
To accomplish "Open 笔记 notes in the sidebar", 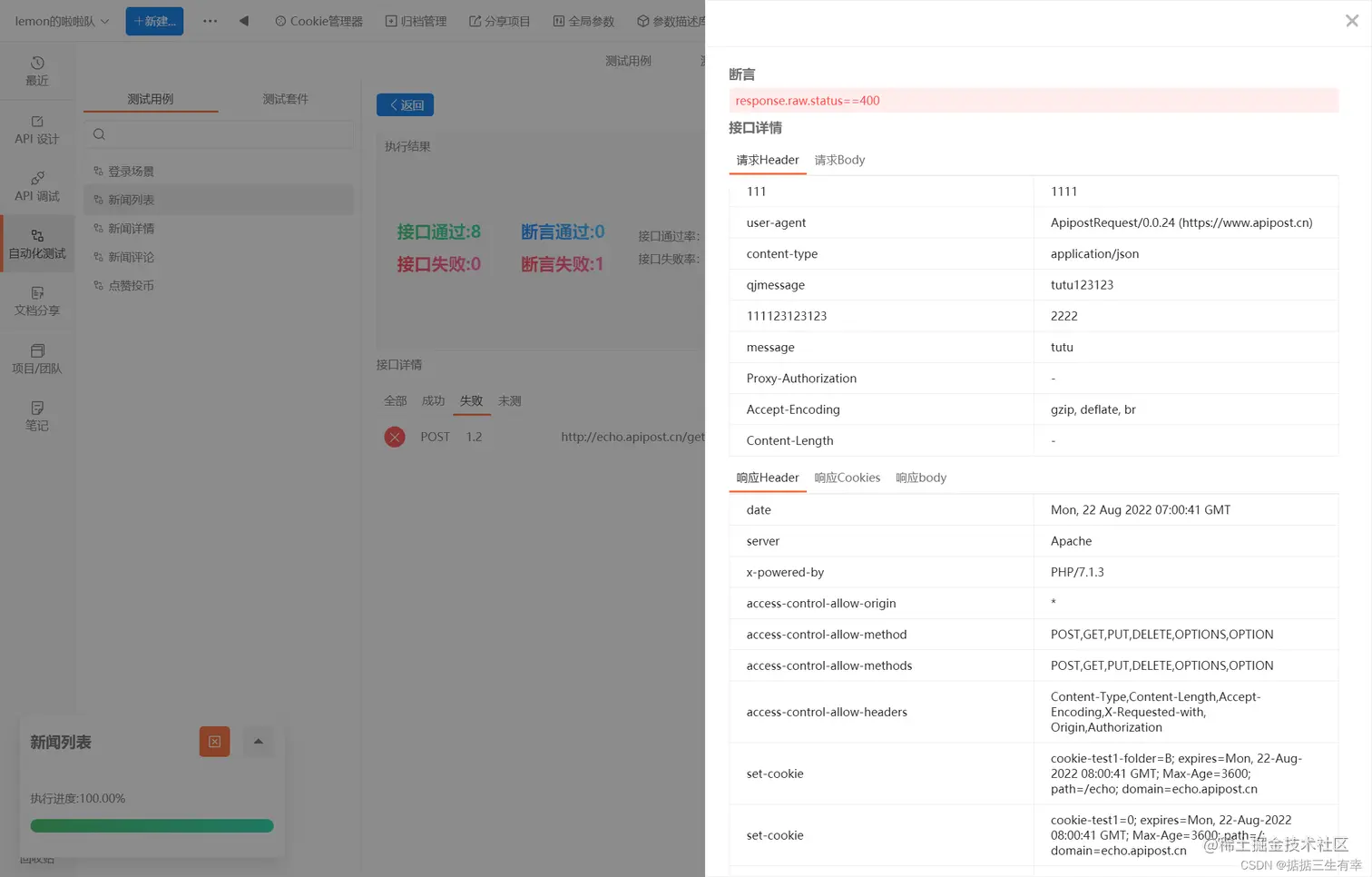I will (x=37, y=417).
